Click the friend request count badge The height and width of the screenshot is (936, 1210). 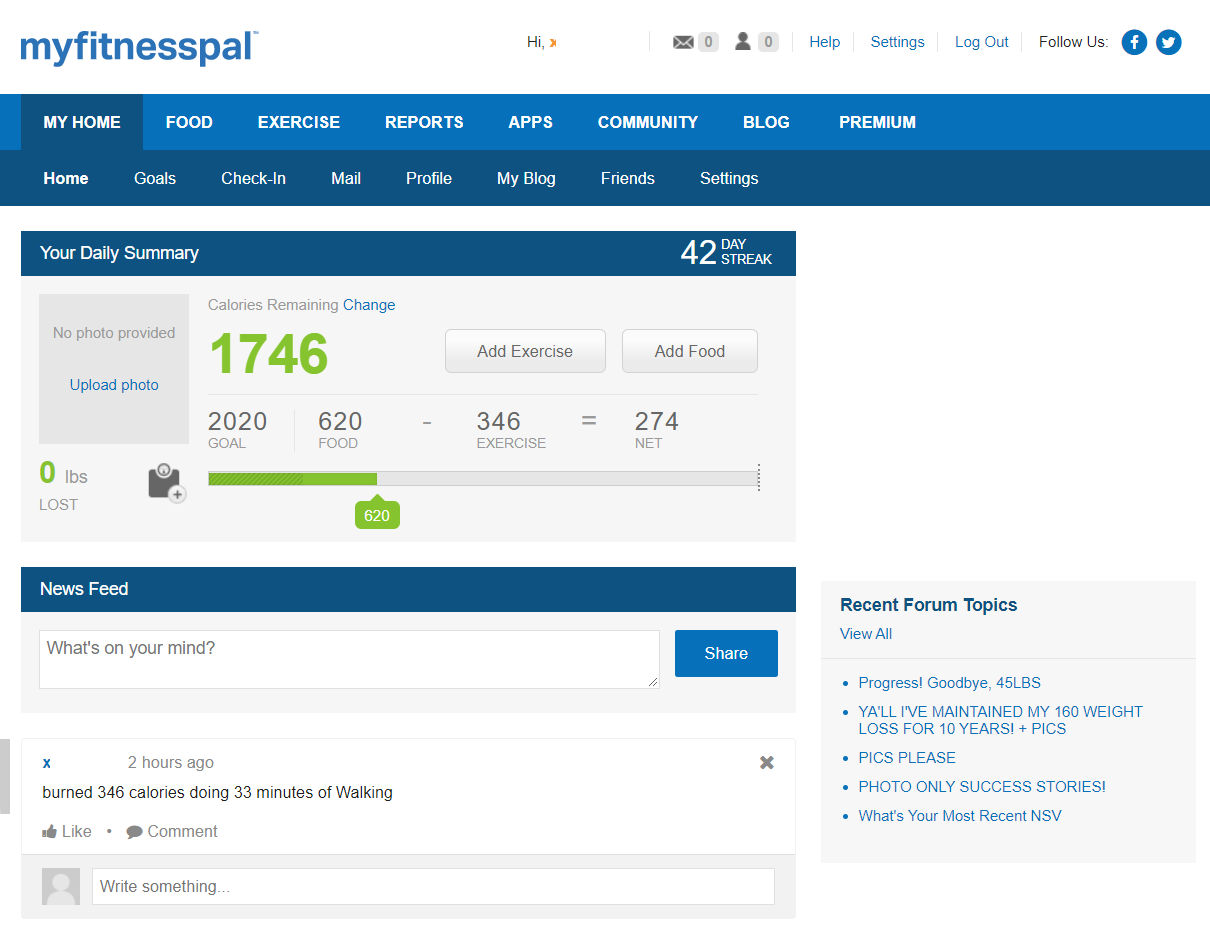[768, 42]
